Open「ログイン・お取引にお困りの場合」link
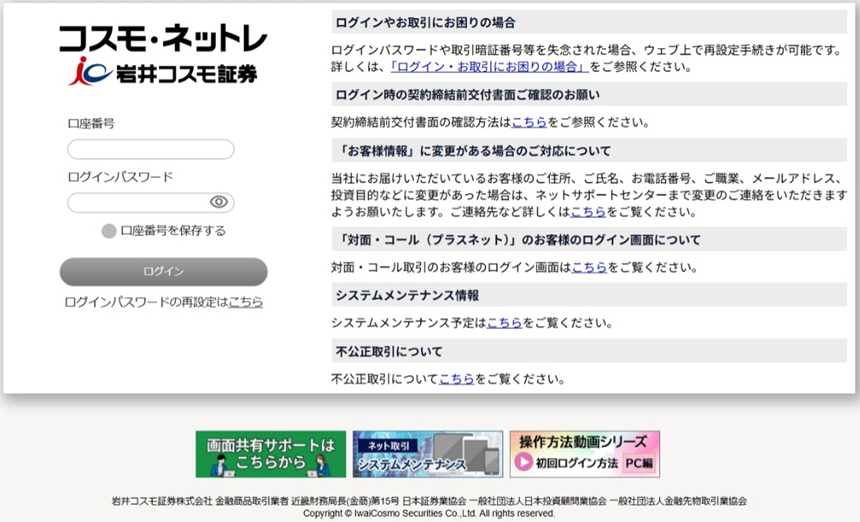 (488, 67)
